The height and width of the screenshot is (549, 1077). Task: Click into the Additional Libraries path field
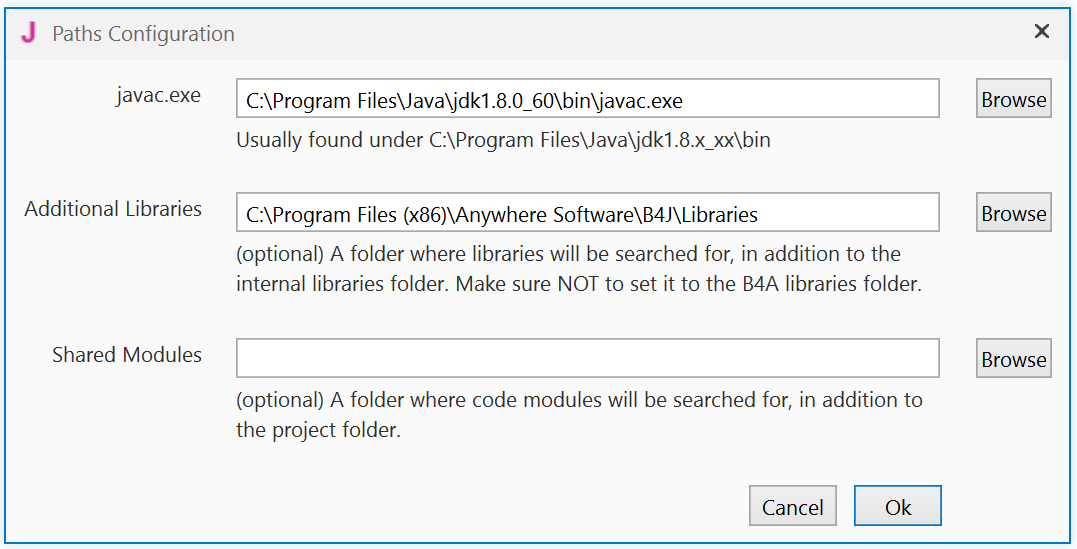(587, 213)
